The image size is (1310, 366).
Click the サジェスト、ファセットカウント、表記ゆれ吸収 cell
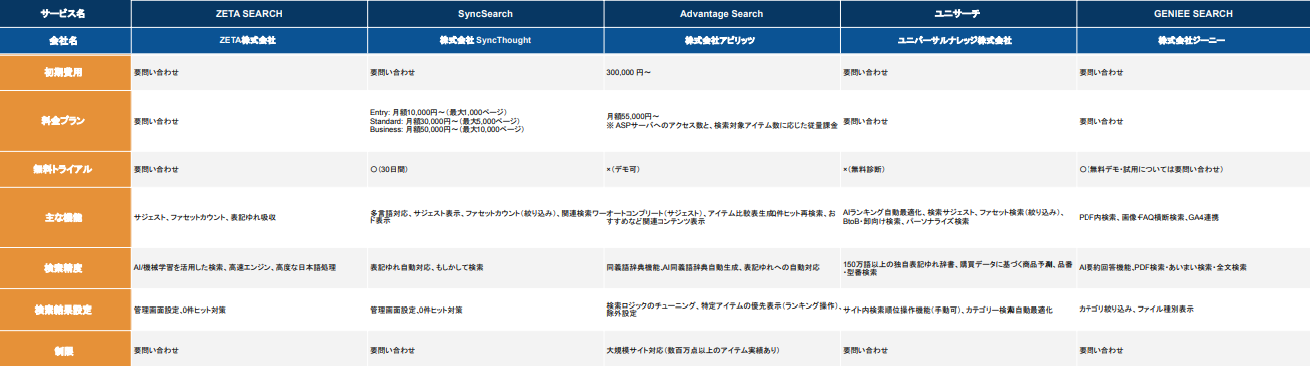pos(249,217)
